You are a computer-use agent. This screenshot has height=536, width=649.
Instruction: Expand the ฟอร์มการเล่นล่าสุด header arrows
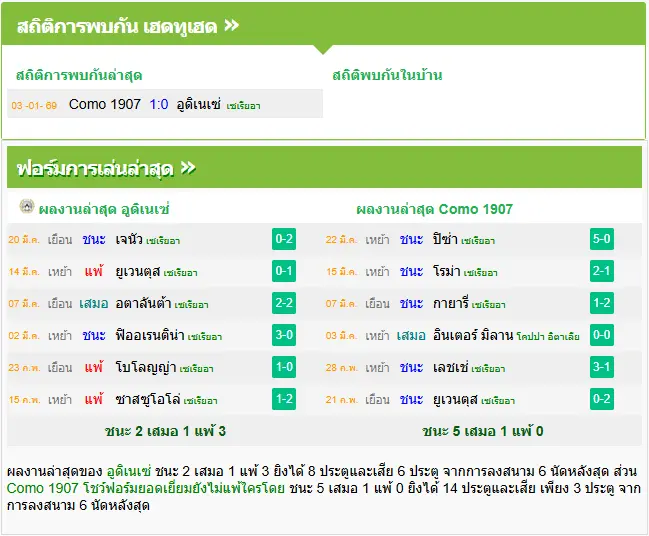[188, 168]
